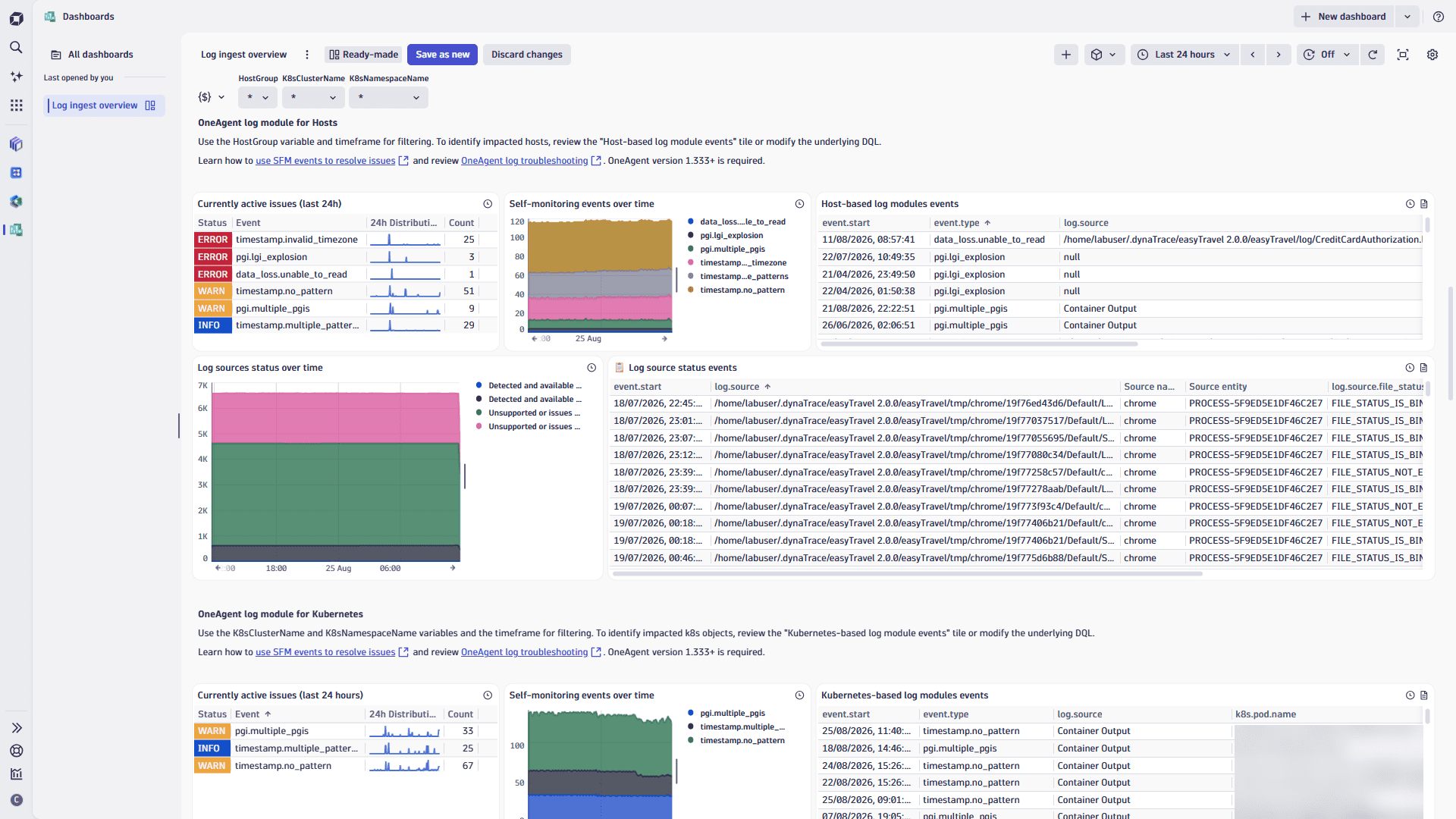Open the K8sNamespaceName variable dropdown
1456x819 pixels.
(x=388, y=98)
